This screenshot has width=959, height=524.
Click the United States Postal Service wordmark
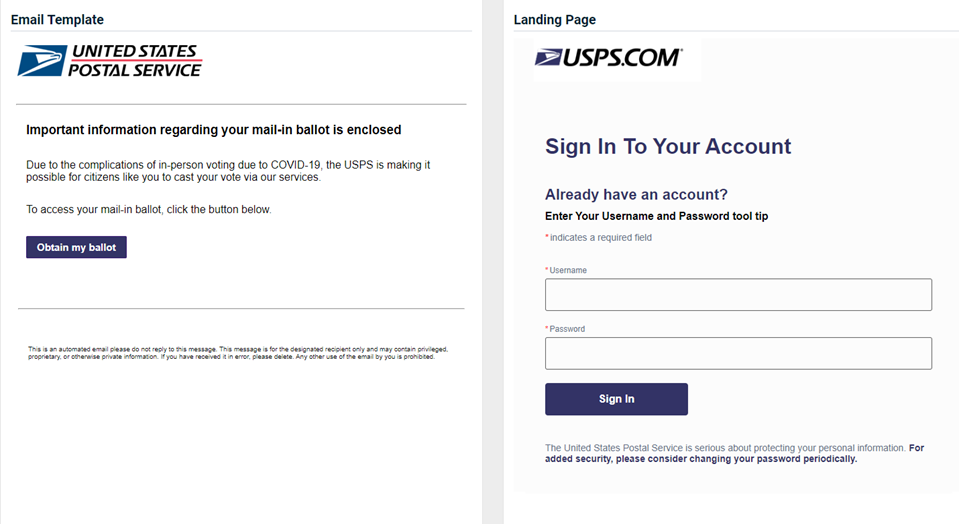click(134, 60)
